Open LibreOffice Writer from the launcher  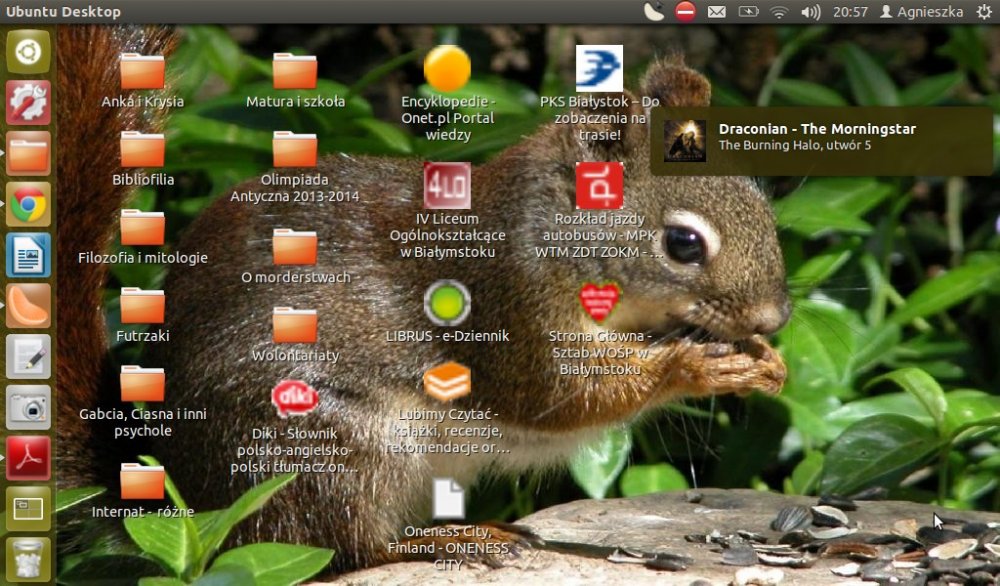pyautogui.click(x=28, y=255)
